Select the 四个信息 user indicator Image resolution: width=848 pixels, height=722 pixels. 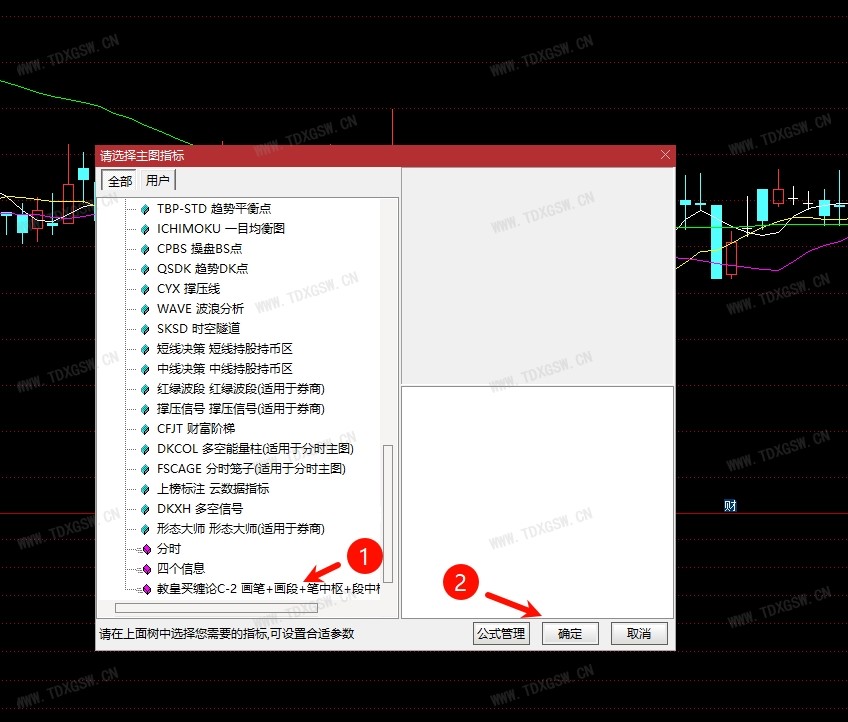[181, 569]
